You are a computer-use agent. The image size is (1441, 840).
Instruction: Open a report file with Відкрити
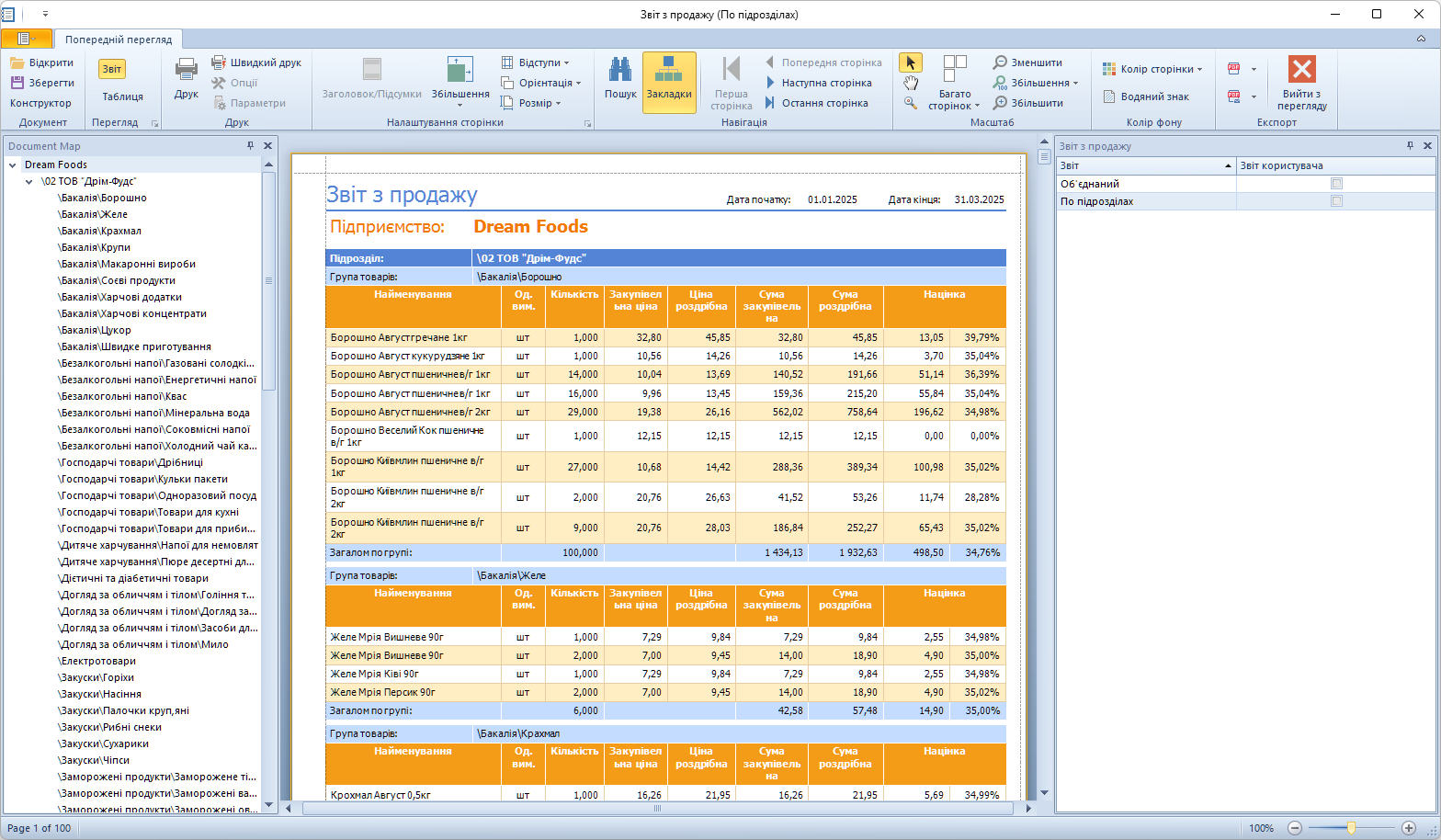pos(42,62)
